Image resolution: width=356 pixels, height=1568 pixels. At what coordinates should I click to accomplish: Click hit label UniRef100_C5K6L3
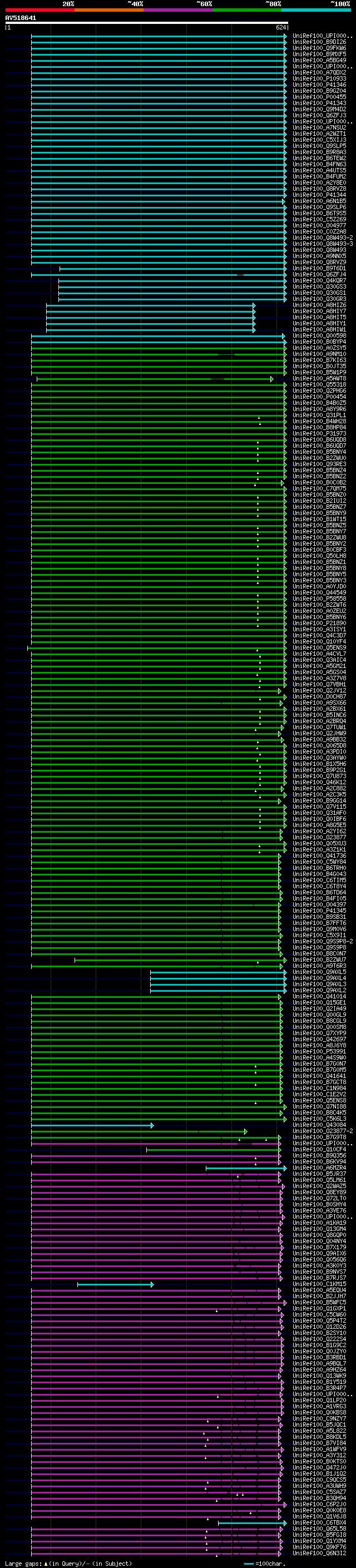pos(319,1119)
